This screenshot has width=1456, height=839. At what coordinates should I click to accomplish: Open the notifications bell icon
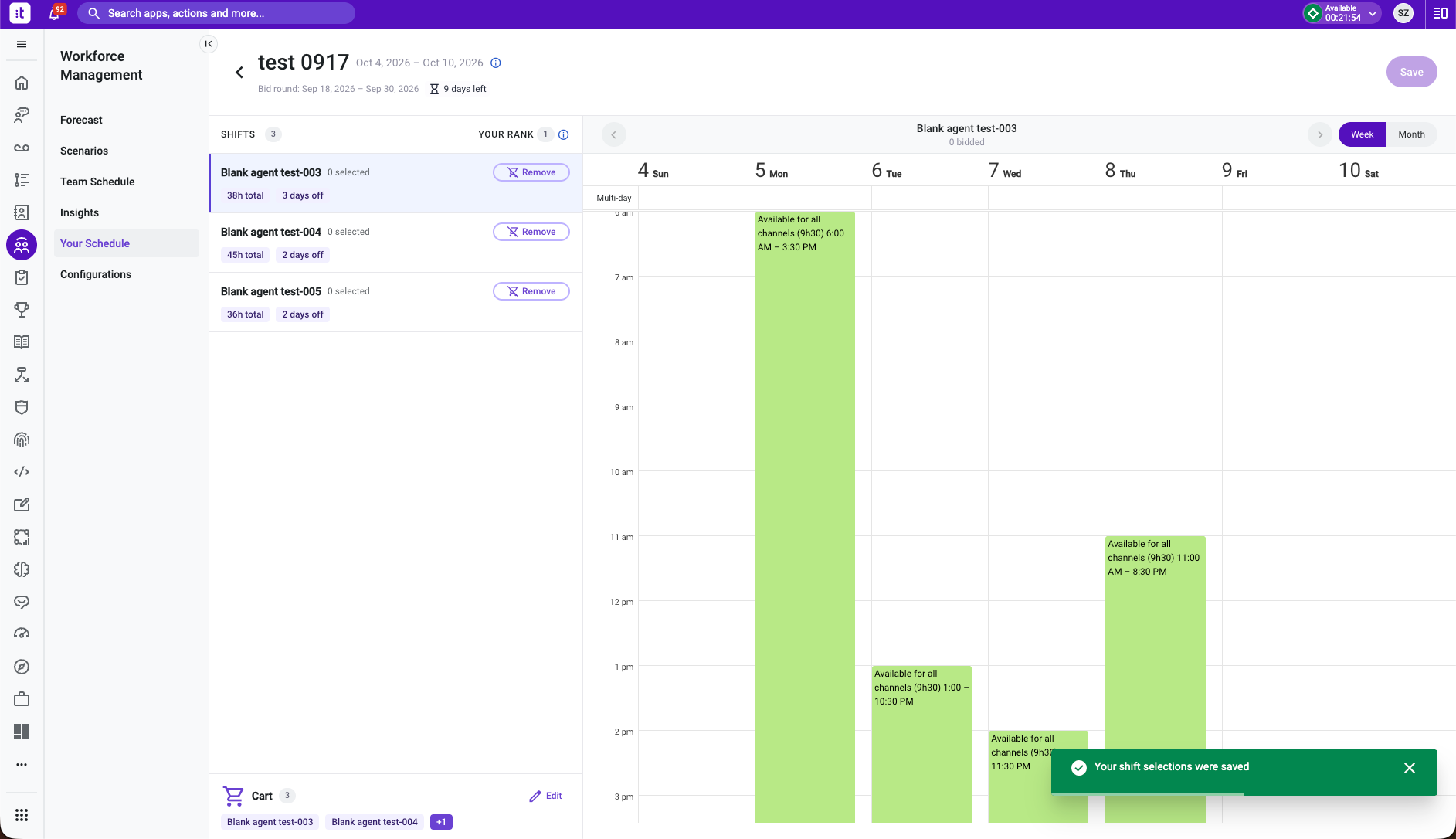(55, 13)
